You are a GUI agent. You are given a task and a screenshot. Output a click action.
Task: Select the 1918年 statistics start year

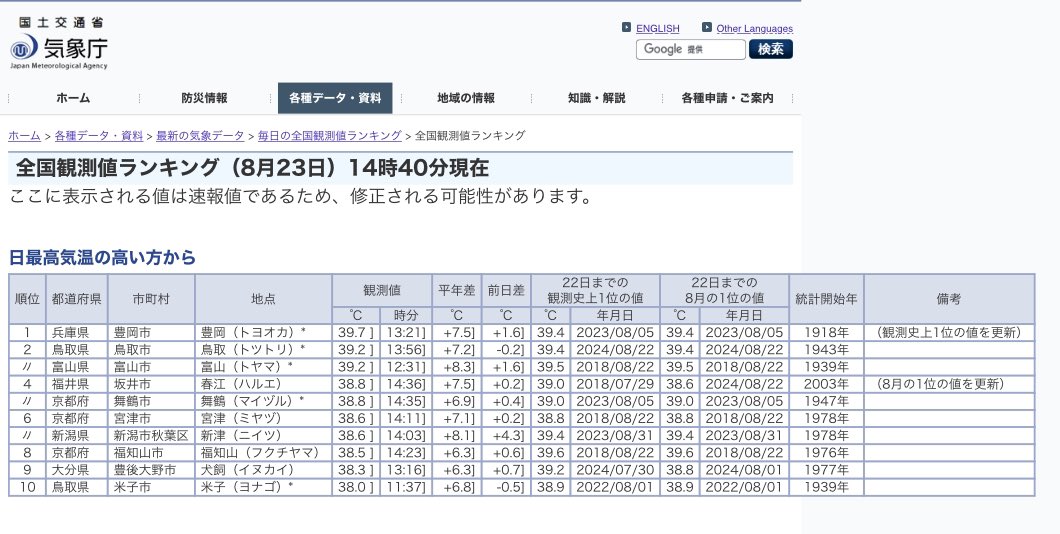(826, 333)
